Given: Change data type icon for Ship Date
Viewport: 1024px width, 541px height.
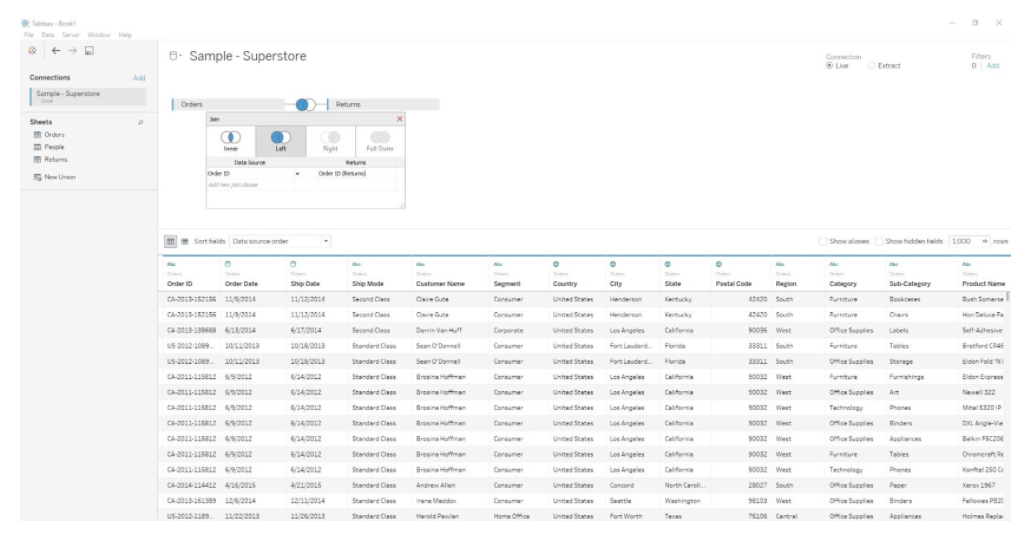Looking at the screenshot, I should tap(293, 264).
